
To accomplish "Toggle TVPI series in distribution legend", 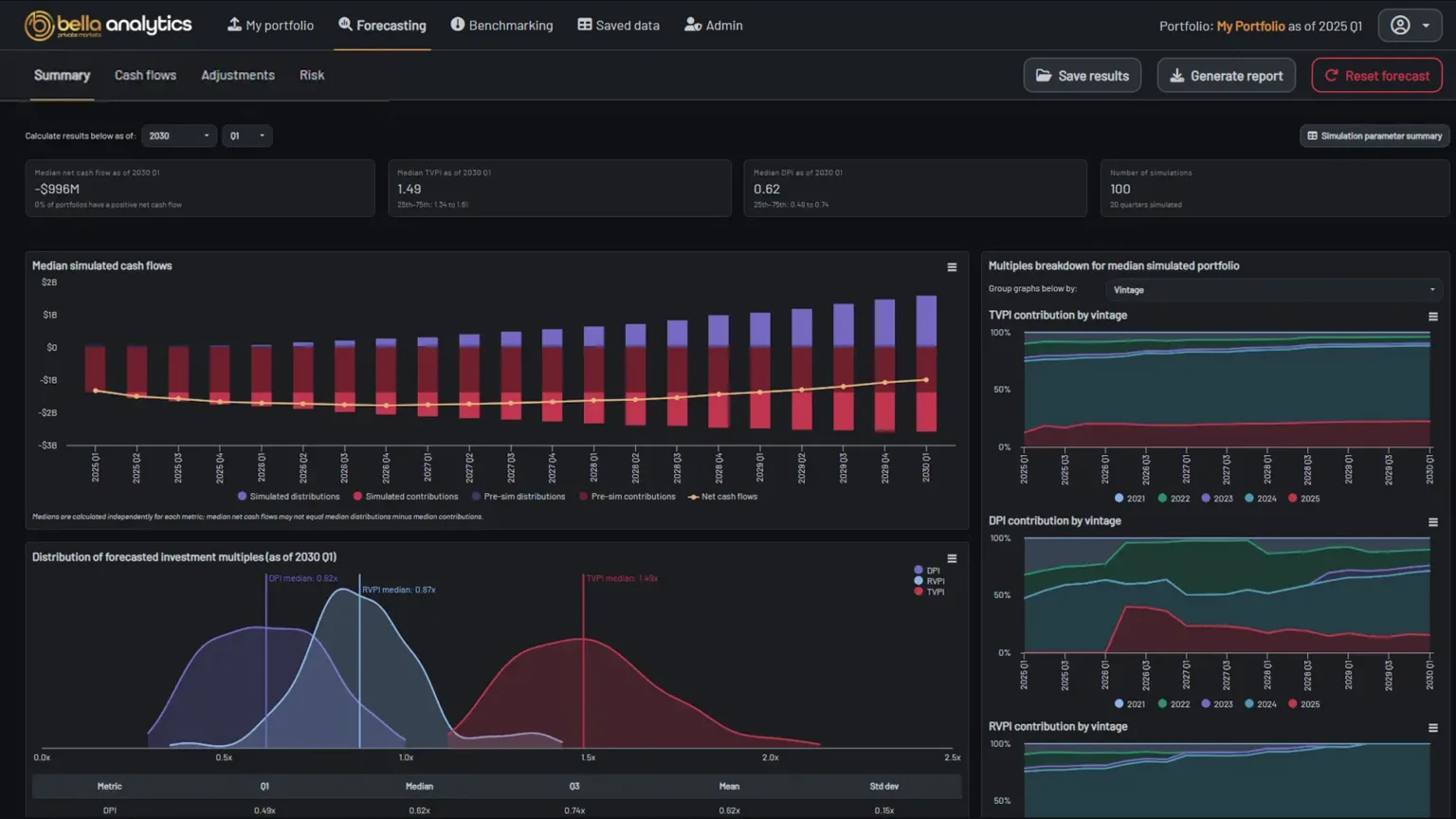I will tap(929, 592).
